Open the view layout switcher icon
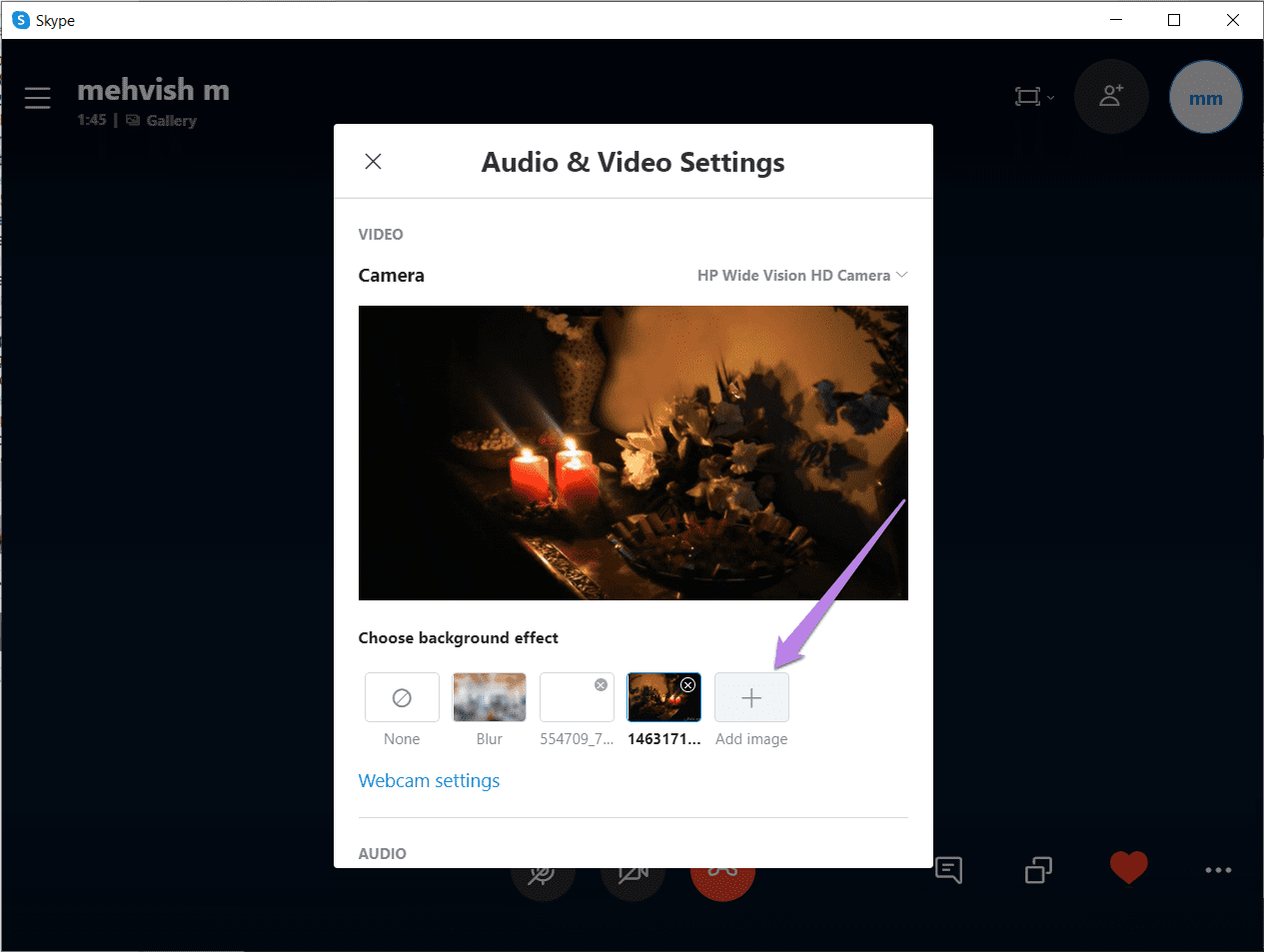 (x=1034, y=97)
